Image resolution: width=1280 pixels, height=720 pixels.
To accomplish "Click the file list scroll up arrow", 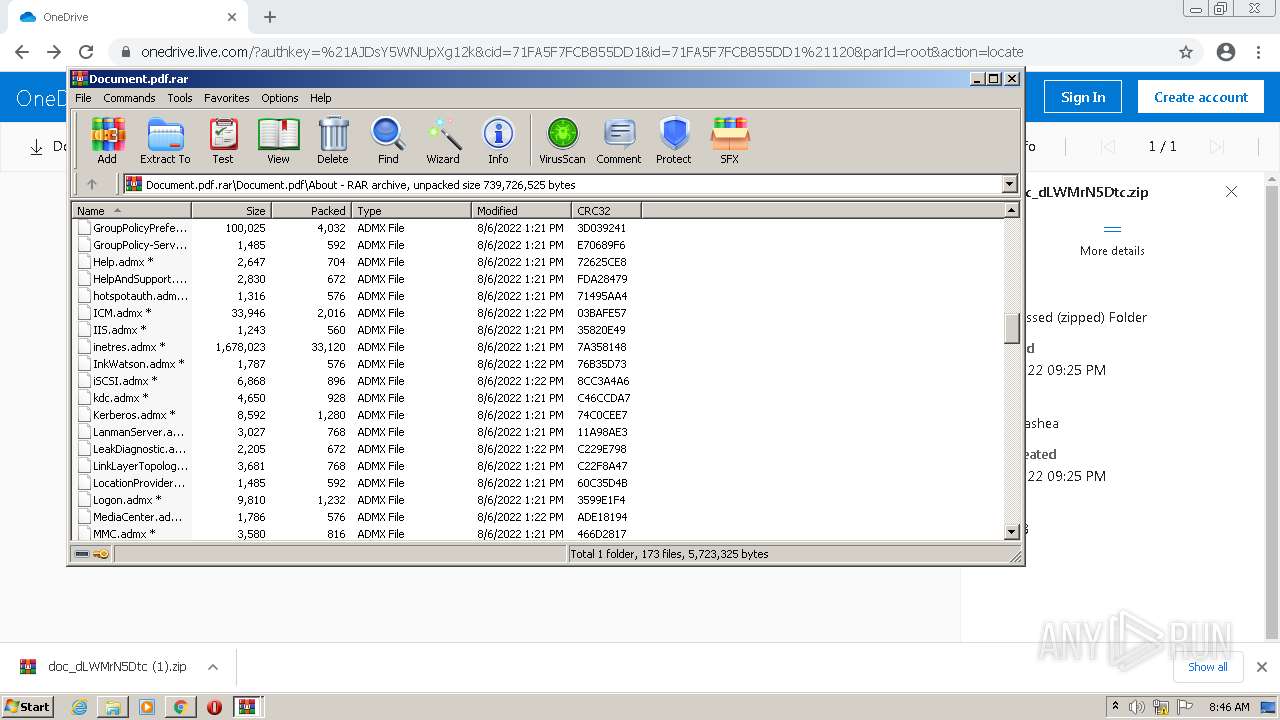I will pos(1012,210).
